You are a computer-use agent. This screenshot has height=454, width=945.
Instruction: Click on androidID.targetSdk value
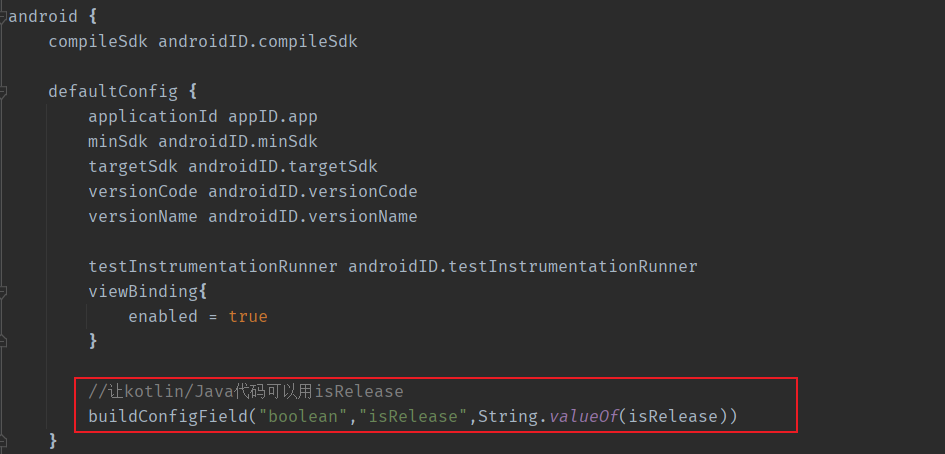[x=282, y=166]
